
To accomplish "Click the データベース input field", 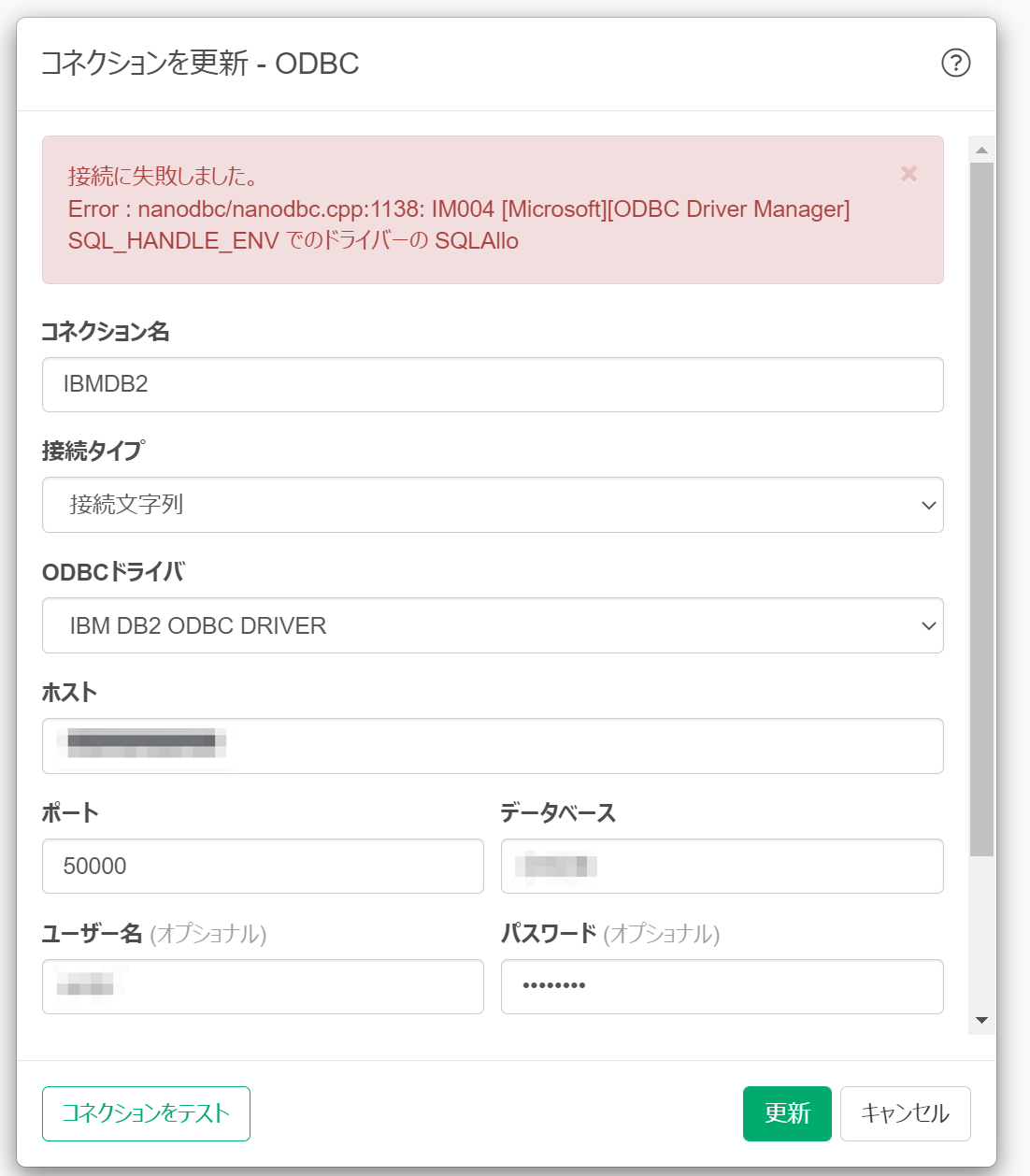I will tap(722, 866).
